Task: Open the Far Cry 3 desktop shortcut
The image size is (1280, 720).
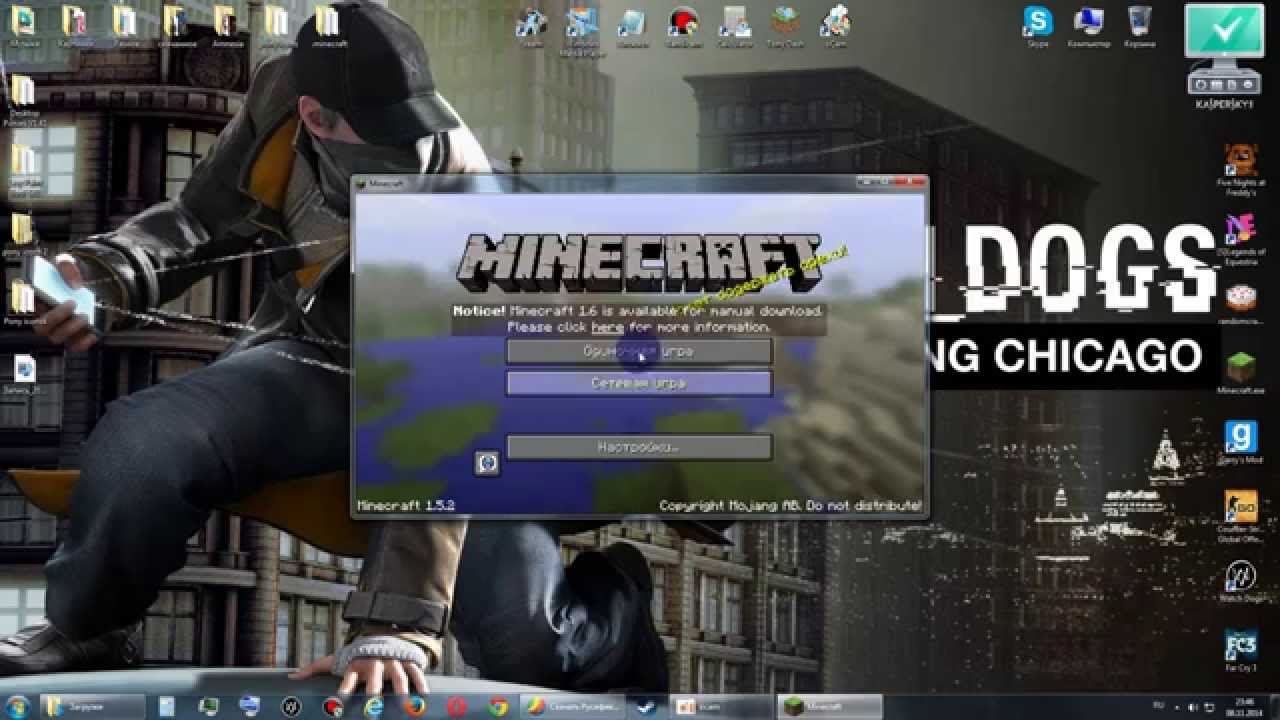Action: [1241, 650]
